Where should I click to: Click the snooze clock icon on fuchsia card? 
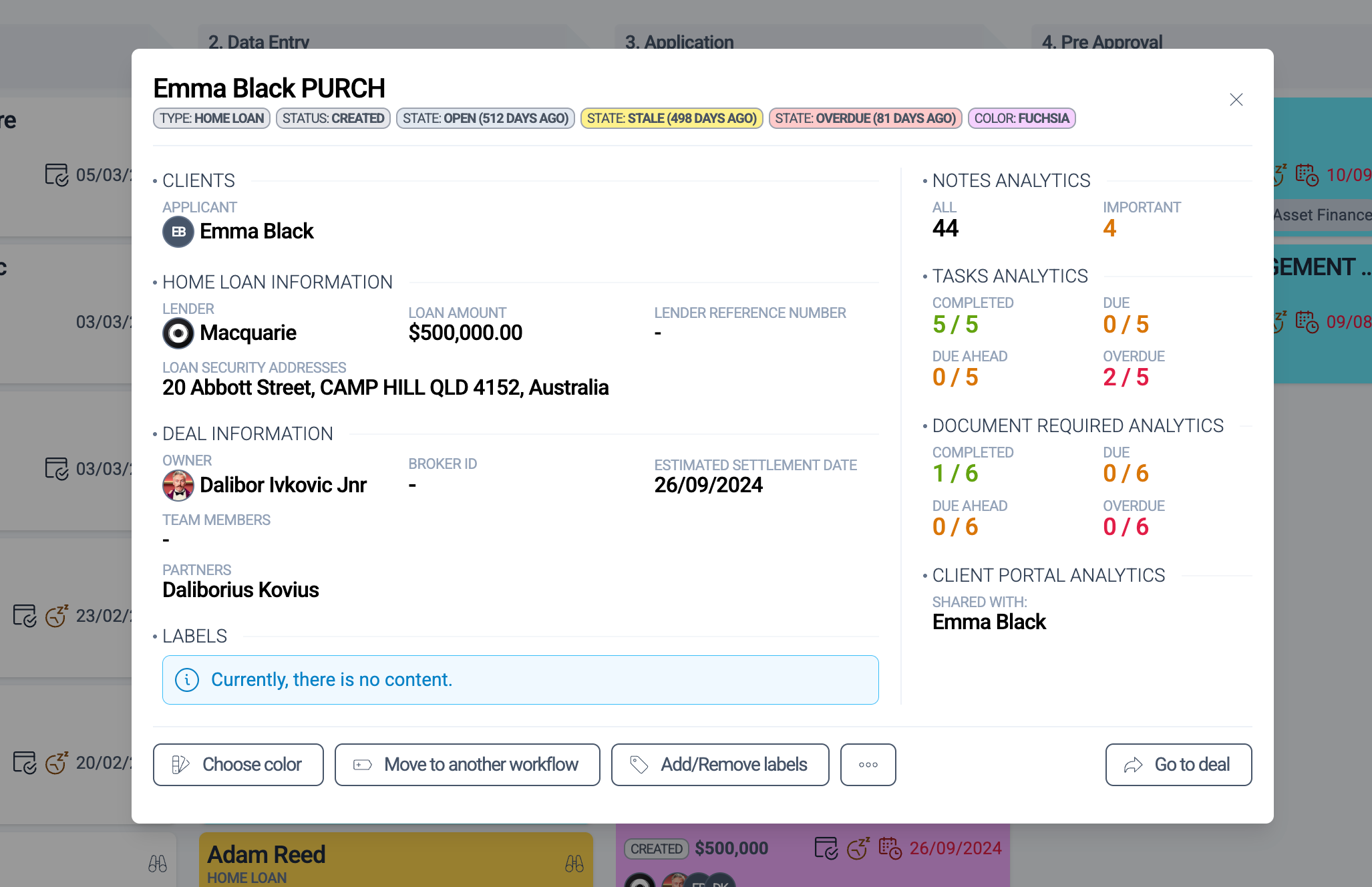pos(858,848)
